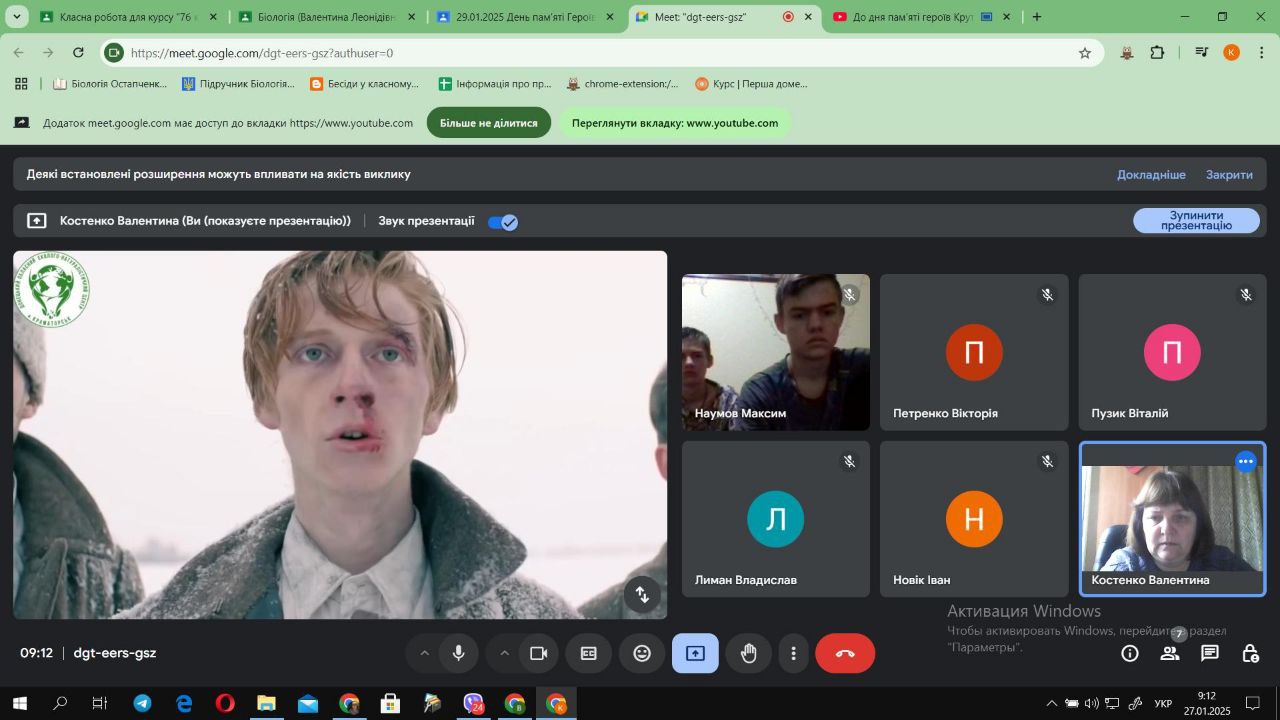The width and height of the screenshot is (1280, 720).
Task: Open Windows Start menu
Action: click(19, 704)
